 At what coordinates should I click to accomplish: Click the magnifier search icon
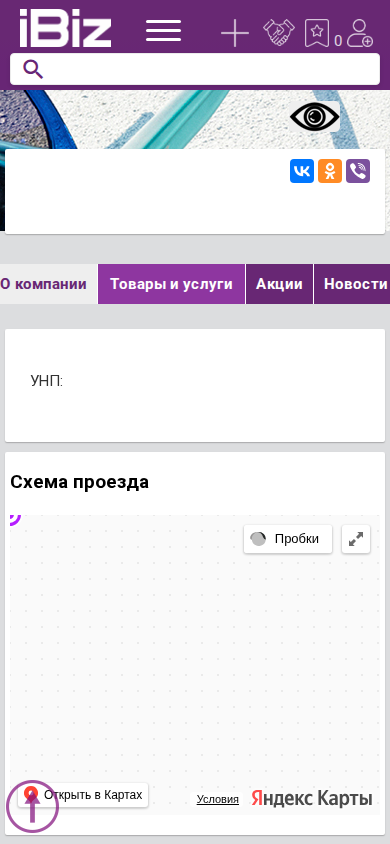(33, 69)
